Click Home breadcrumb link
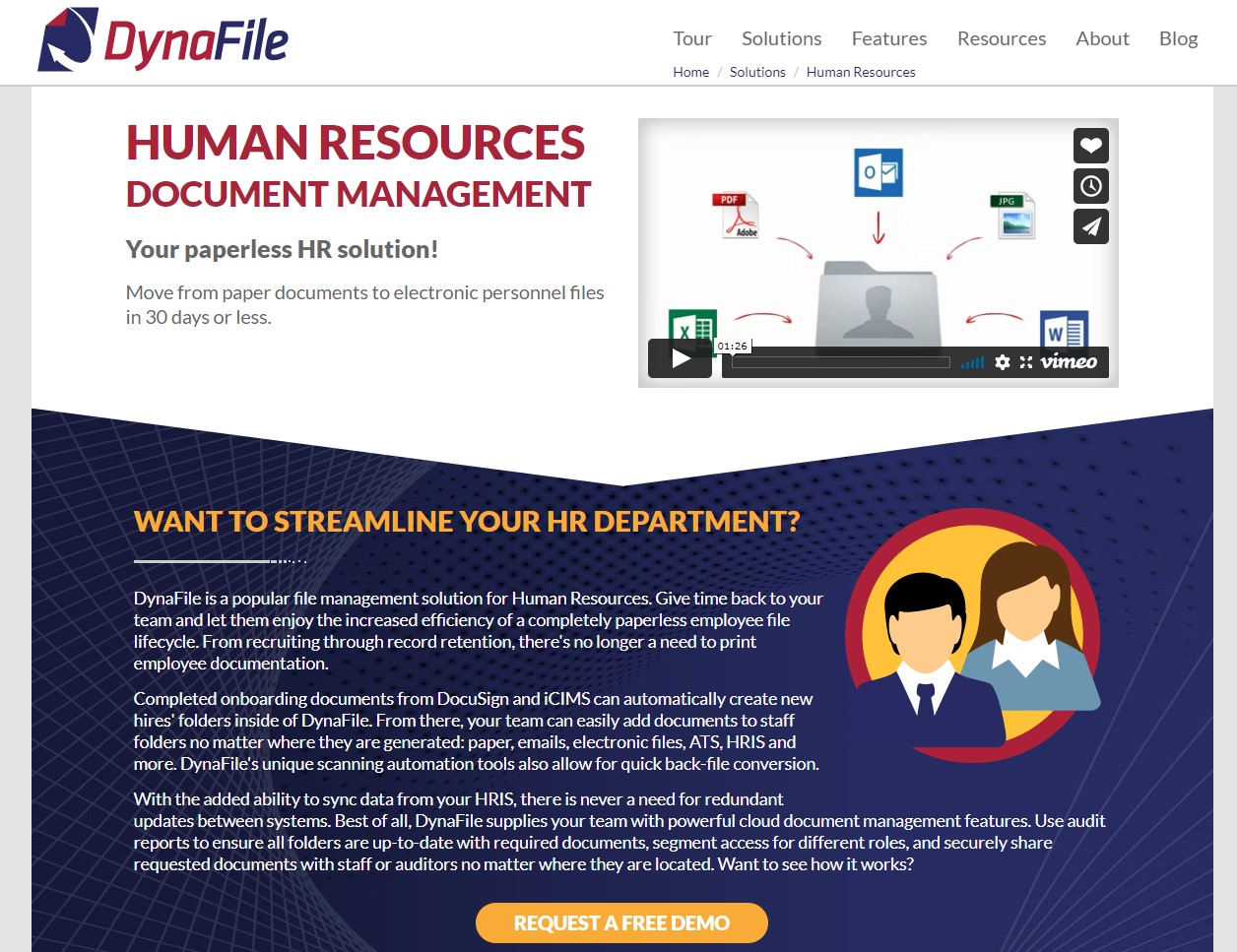The image size is (1237, 952). (x=690, y=72)
